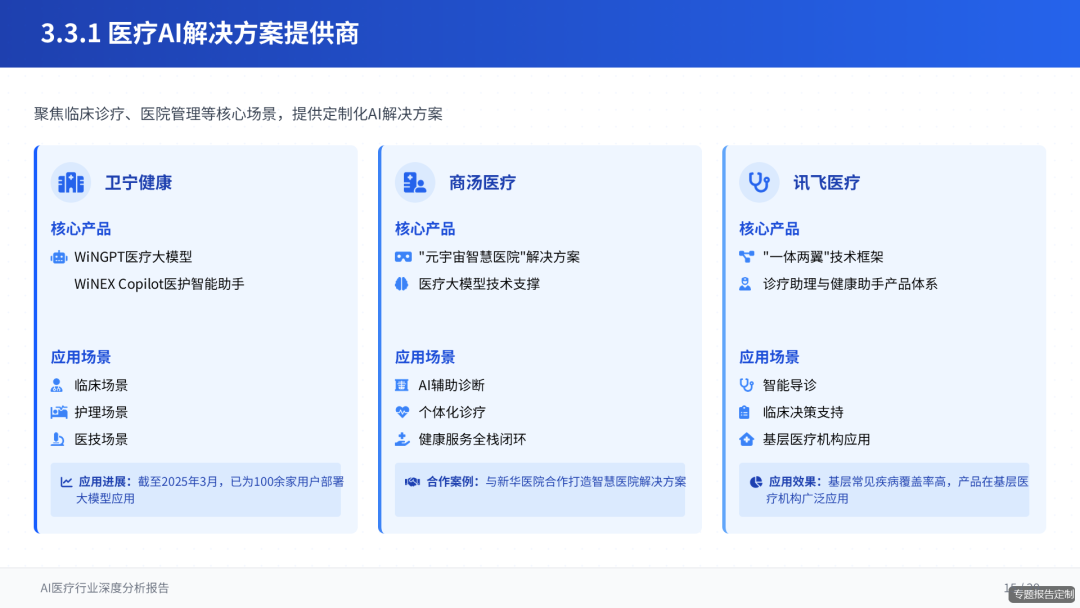Select the ID-card icon beside 商汤医疗
This screenshot has width=1080, height=608.
(414, 183)
